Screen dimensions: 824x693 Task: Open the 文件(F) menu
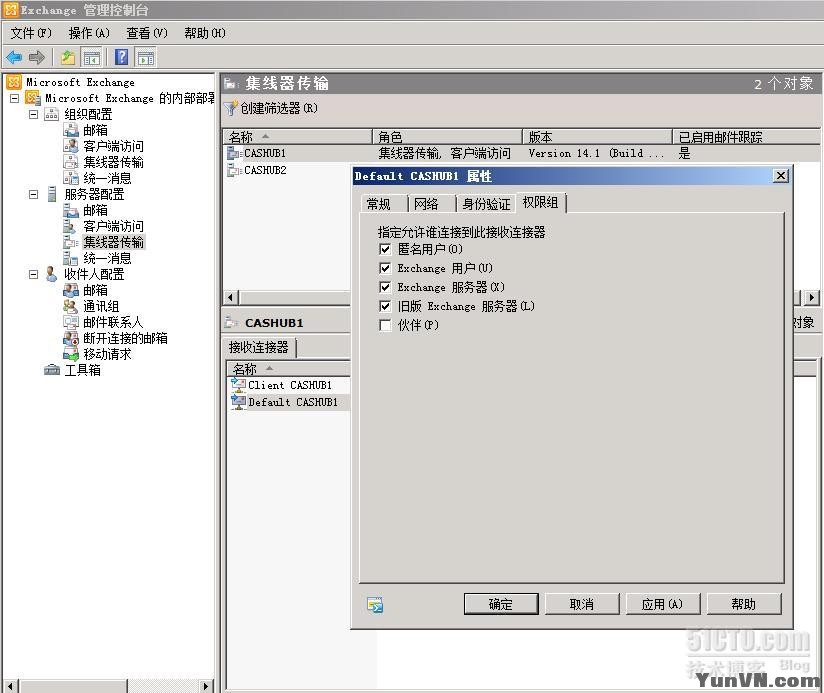31,33
